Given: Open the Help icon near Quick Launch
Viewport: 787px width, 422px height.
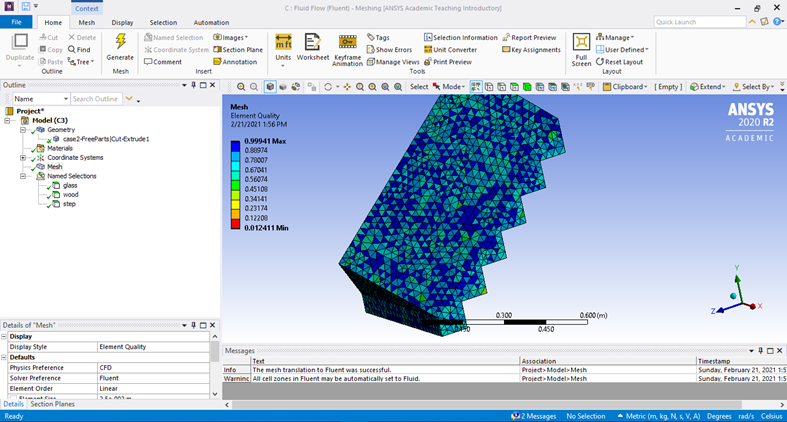Looking at the screenshot, I should (777, 22).
